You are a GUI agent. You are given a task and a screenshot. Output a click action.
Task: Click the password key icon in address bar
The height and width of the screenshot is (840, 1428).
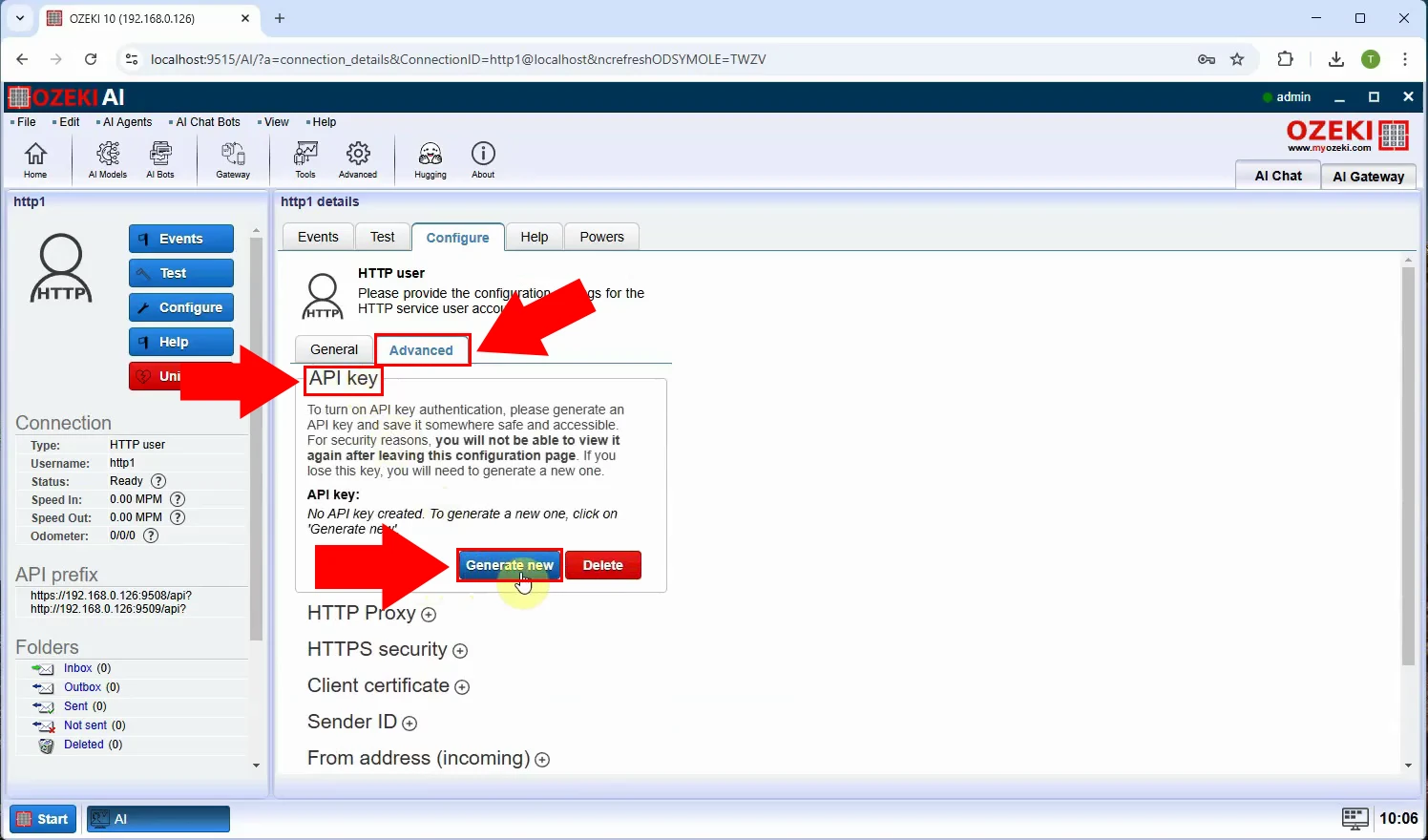click(x=1207, y=59)
